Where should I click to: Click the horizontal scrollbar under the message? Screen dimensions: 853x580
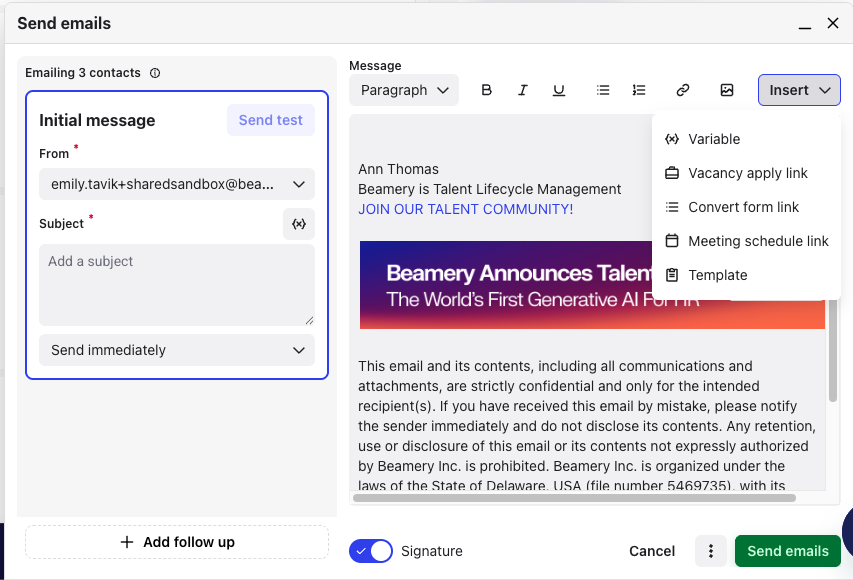pos(574,498)
